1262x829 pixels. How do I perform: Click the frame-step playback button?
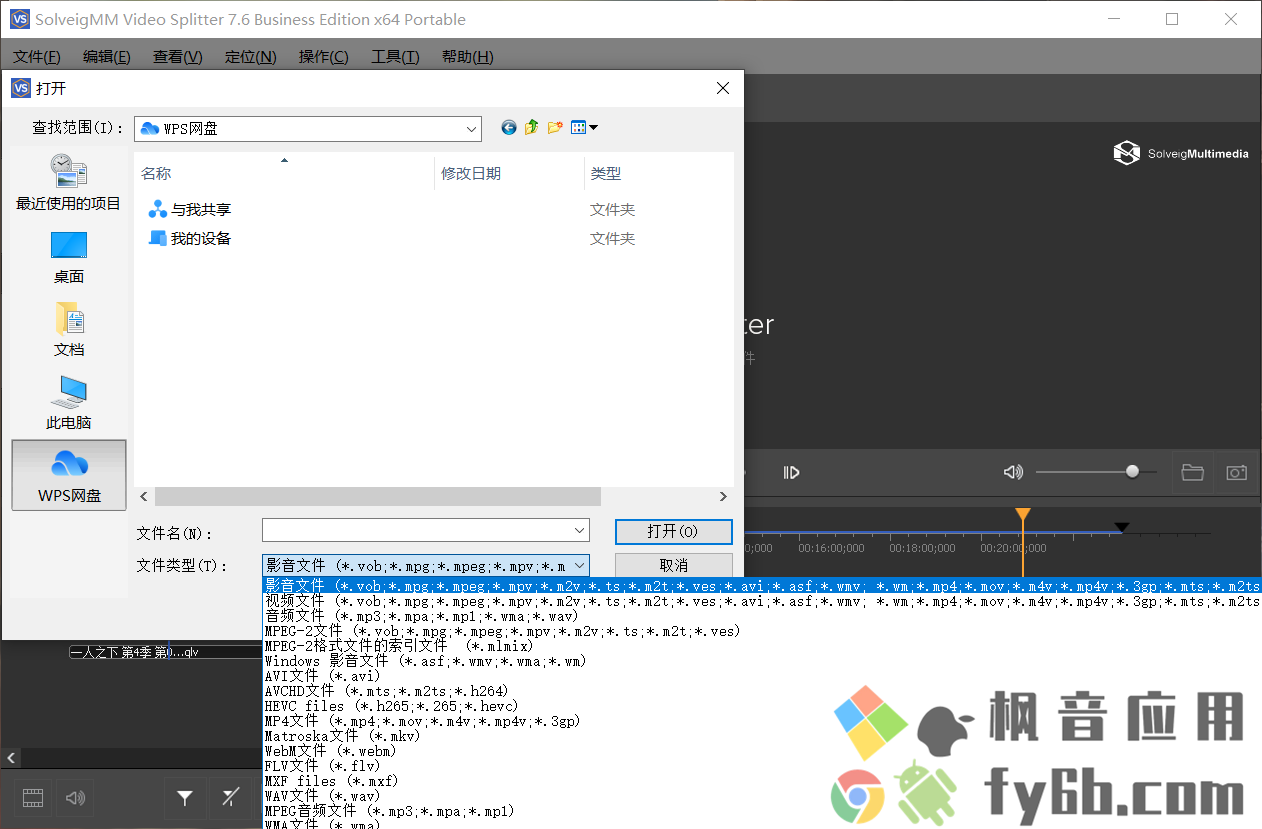(x=791, y=472)
